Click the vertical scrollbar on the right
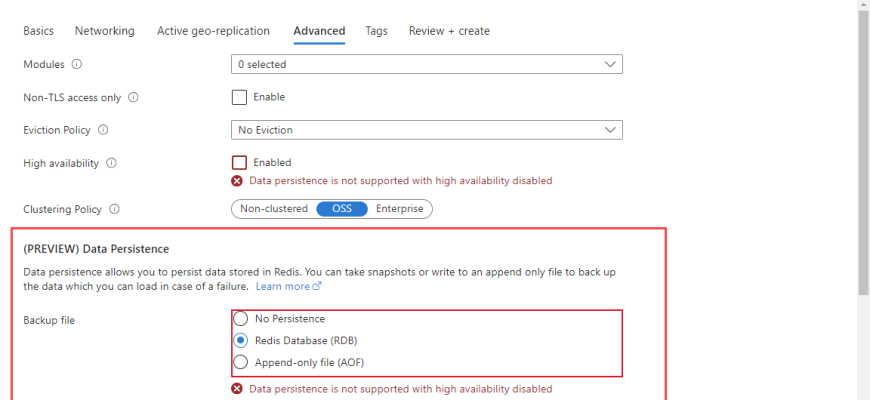This screenshot has height=400, width=870. [863, 150]
